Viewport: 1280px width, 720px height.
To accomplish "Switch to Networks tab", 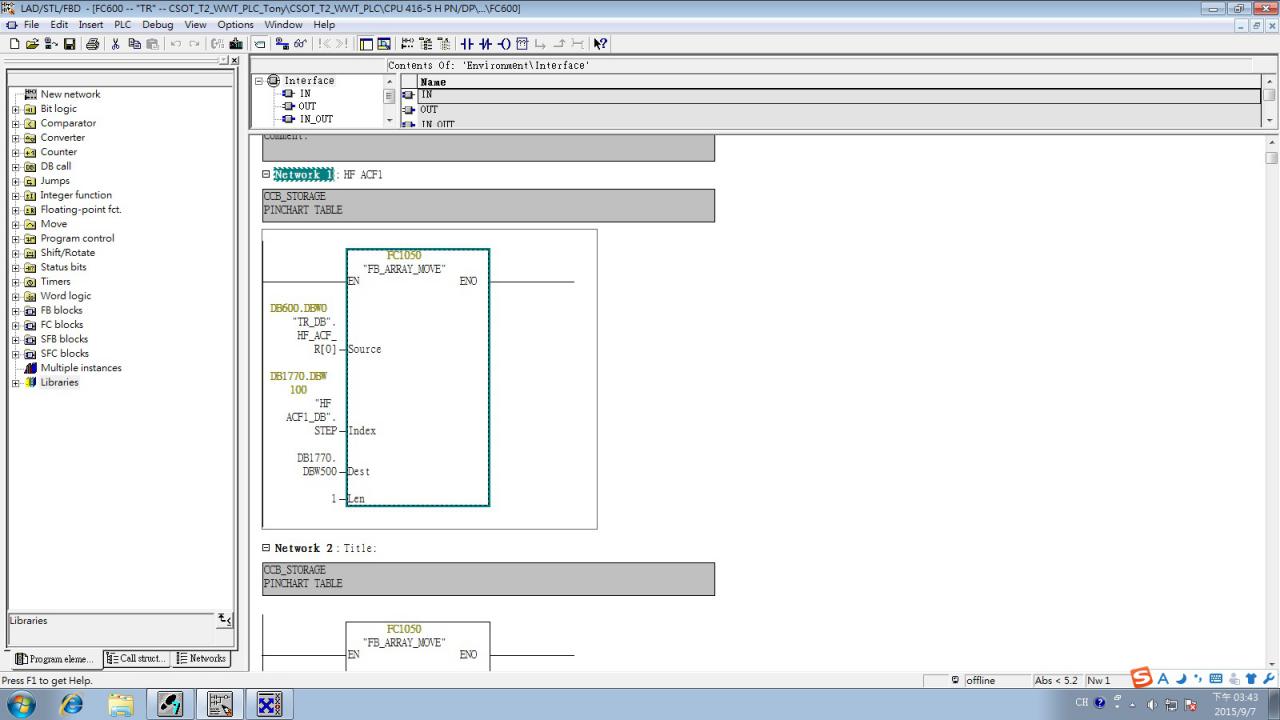I will coord(201,659).
